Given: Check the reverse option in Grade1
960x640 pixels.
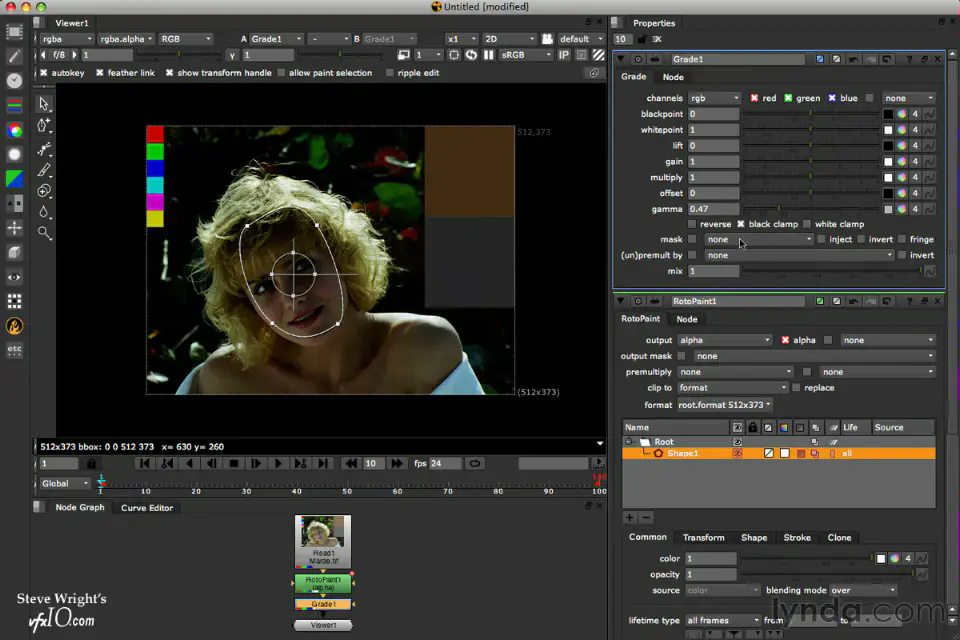Looking at the screenshot, I should [x=692, y=224].
